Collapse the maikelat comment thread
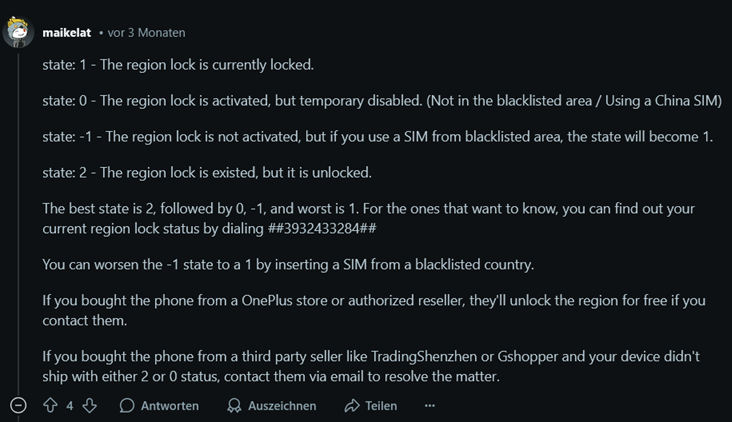 18,405
